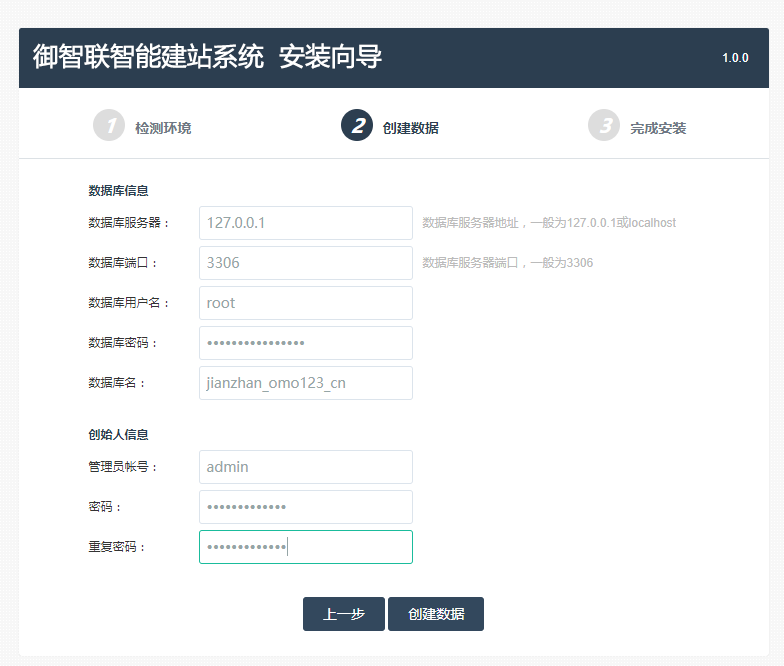The width and height of the screenshot is (784, 666).
Task: Click the 御智联智能建站系统 安装向导 header title
Action: (207, 57)
